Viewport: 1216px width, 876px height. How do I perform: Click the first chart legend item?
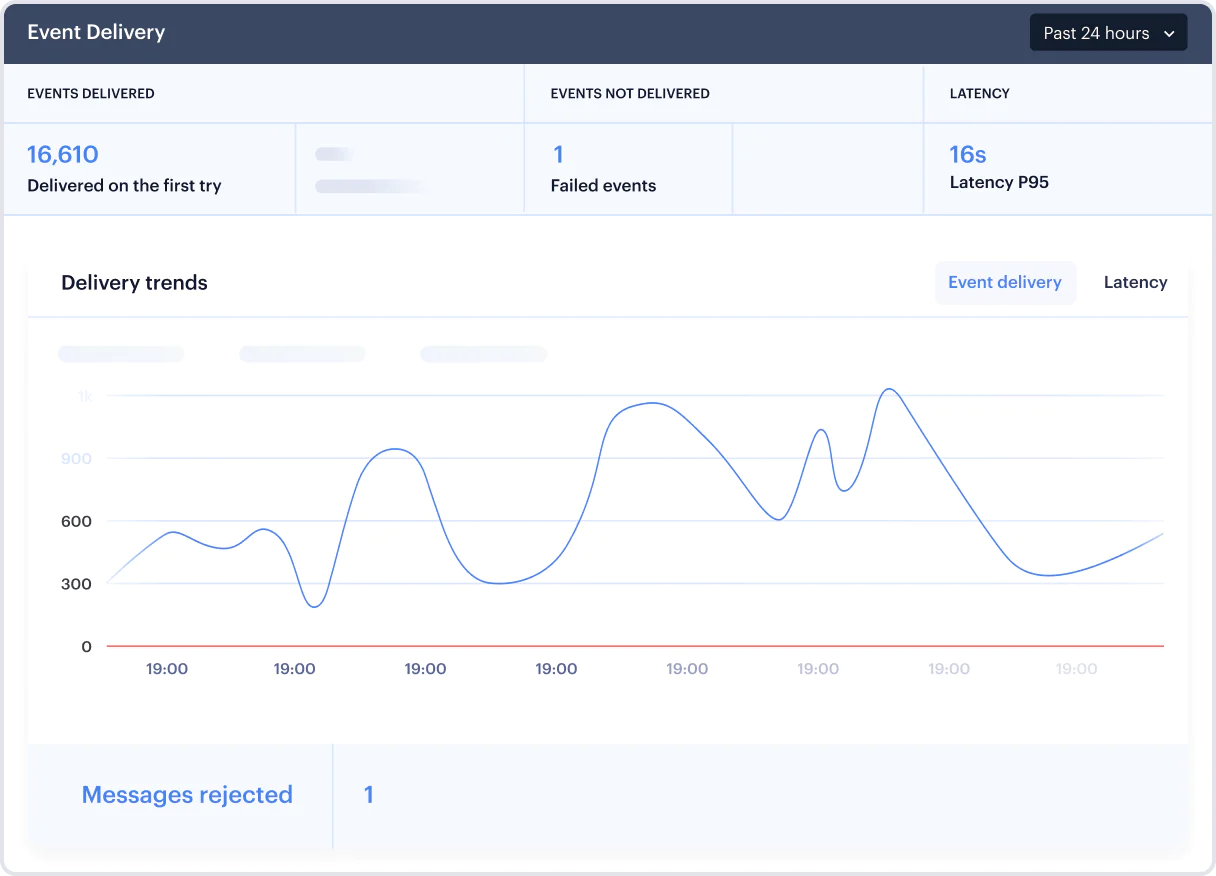point(120,354)
